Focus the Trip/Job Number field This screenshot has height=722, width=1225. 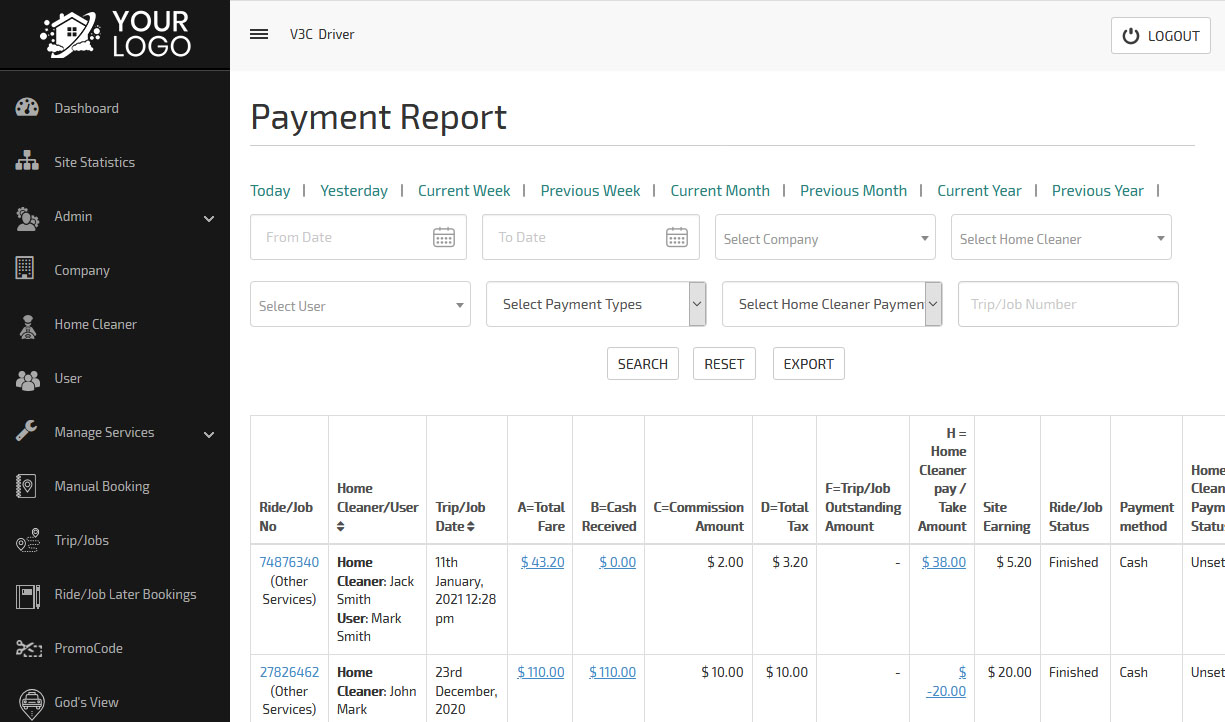1068,304
